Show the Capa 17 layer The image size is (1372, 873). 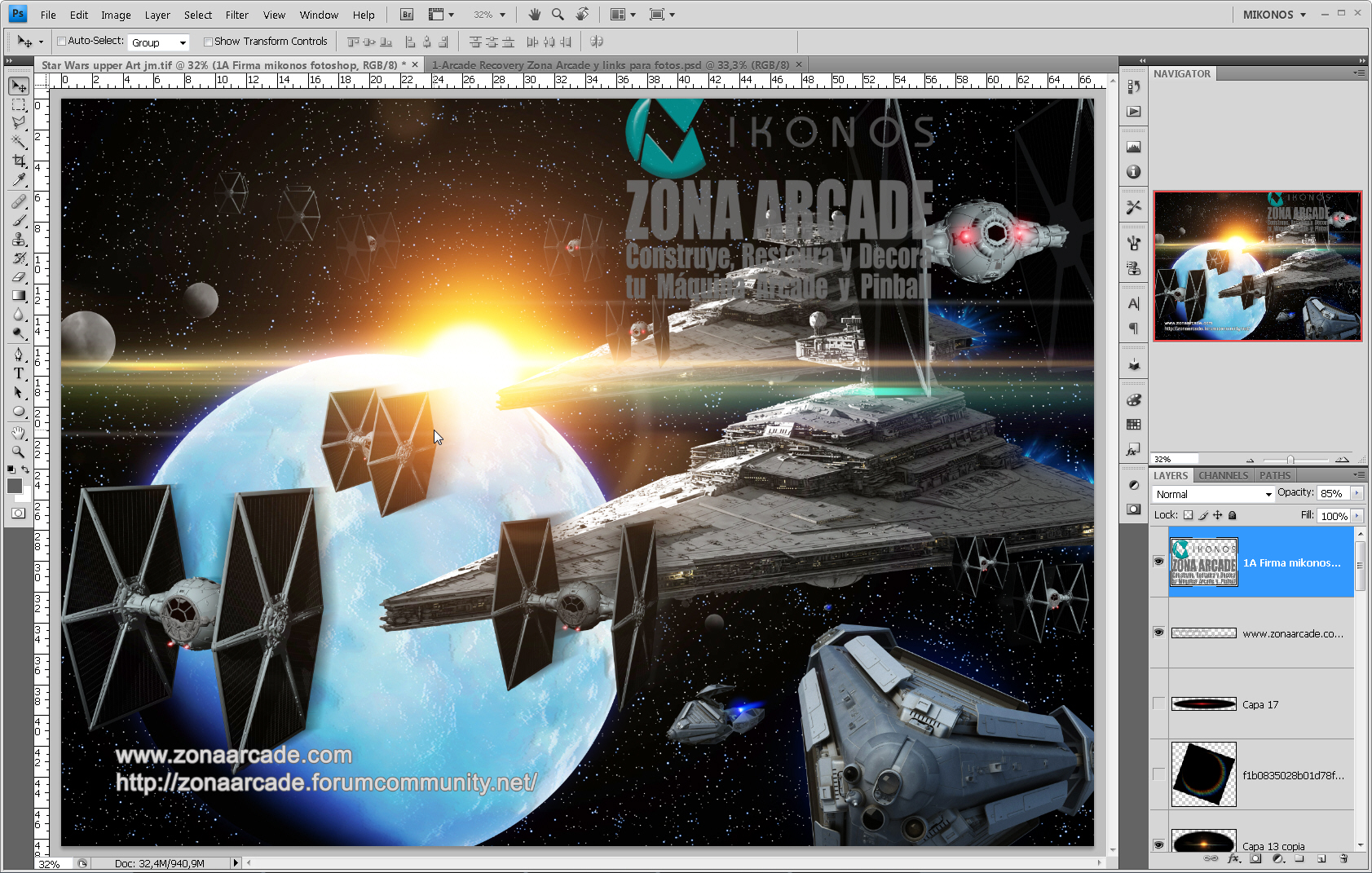1158,703
